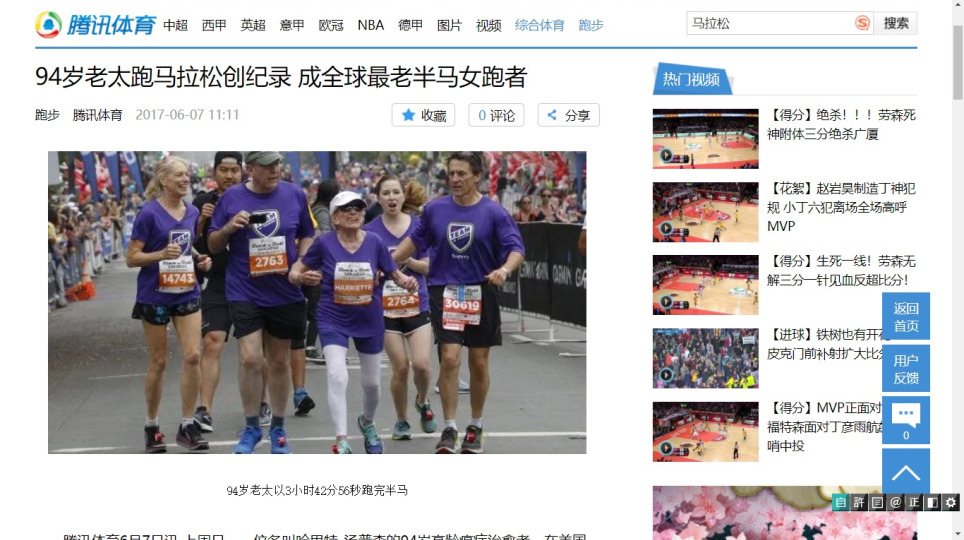Toggle the 自 button in bottom toolbar
964x540 pixels.
tap(840, 502)
